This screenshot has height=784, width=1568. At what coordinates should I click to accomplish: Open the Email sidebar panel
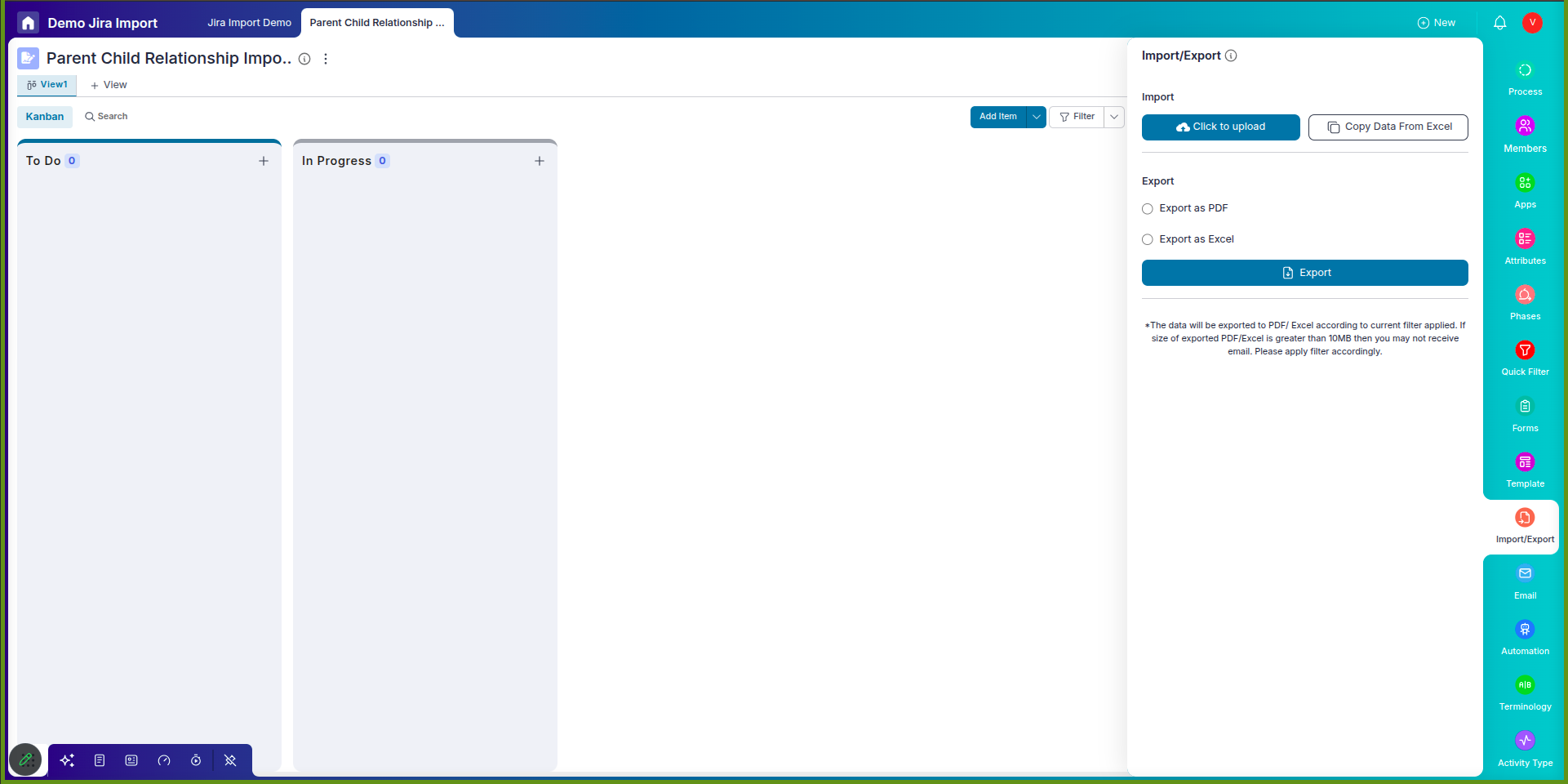[x=1525, y=583]
